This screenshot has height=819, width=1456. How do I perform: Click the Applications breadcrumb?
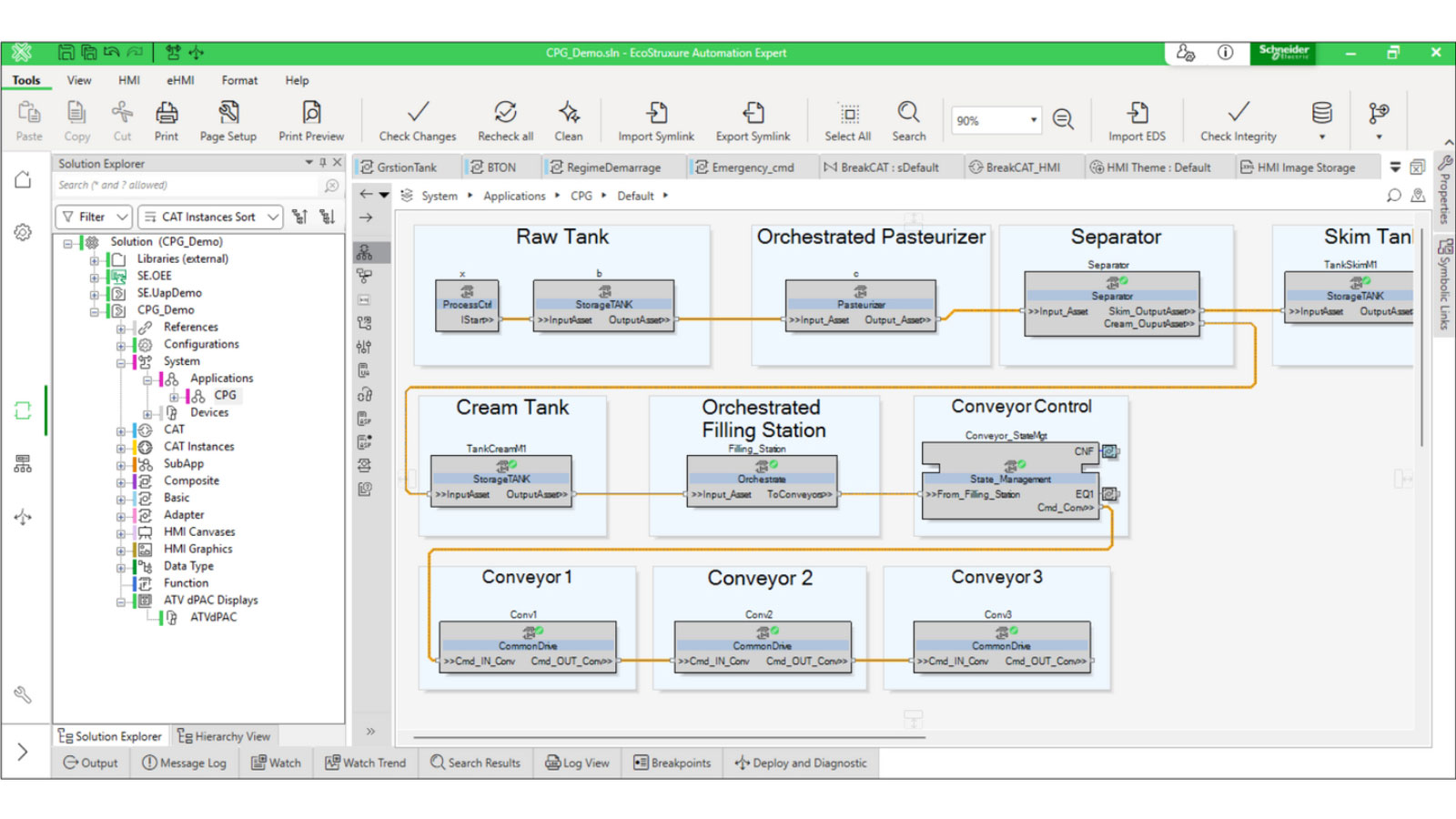pyautogui.click(x=514, y=196)
